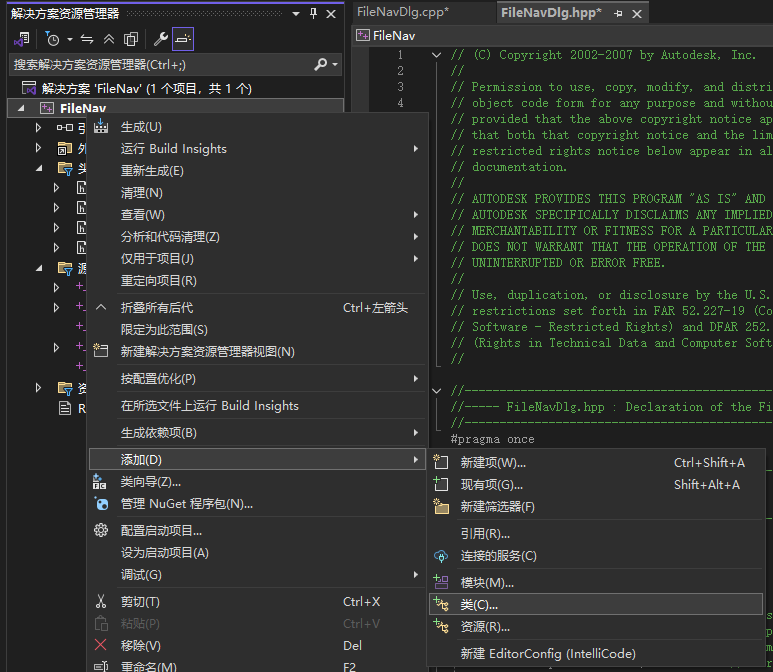773x672 pixels.
Task: Switch to the FileNavDlg.cpp* tab
Action: point(403,12)
